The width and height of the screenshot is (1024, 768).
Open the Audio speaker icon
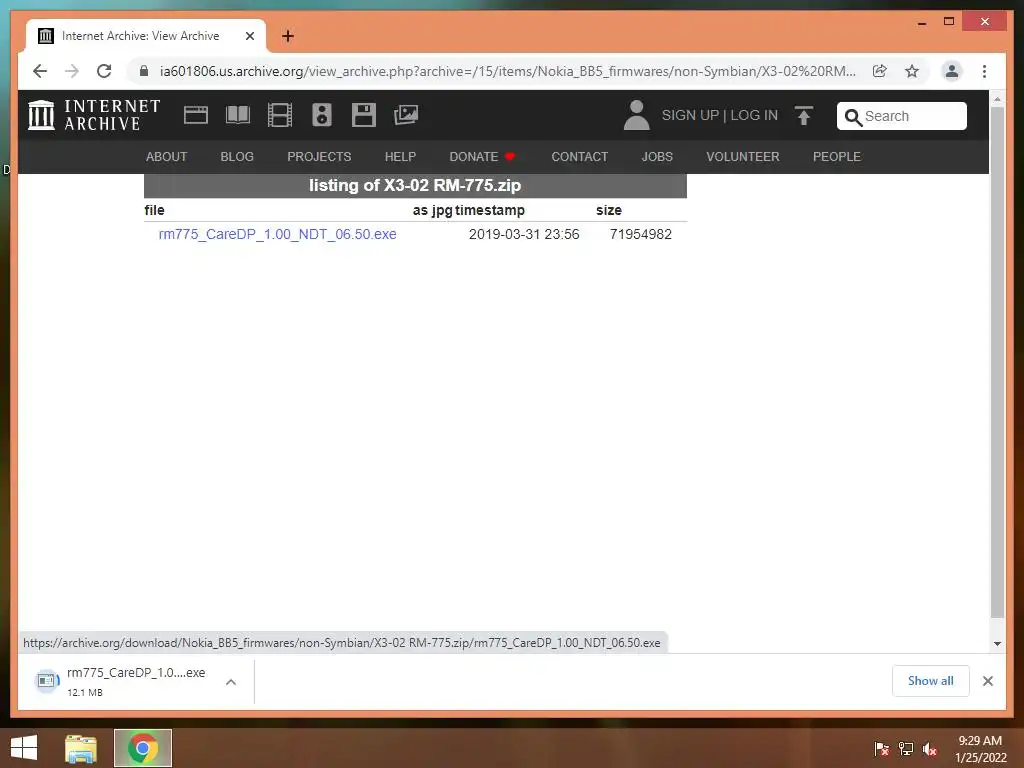point(321,115)
